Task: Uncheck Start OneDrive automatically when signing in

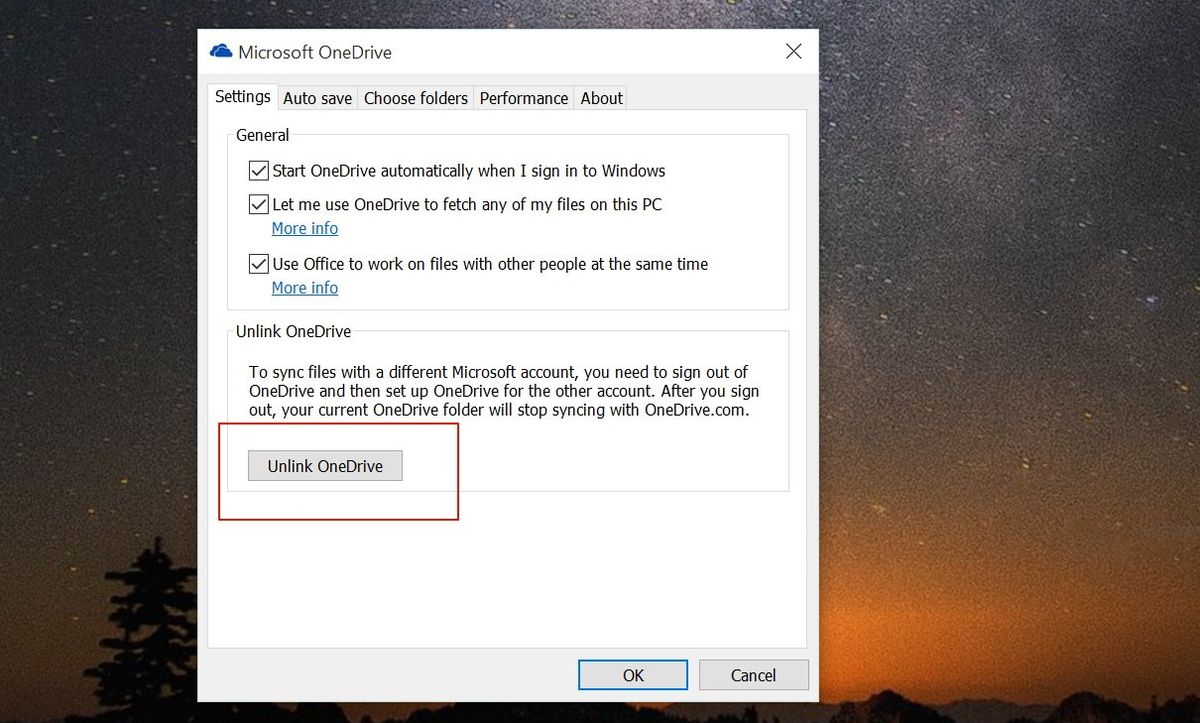Action: [258, 170]
